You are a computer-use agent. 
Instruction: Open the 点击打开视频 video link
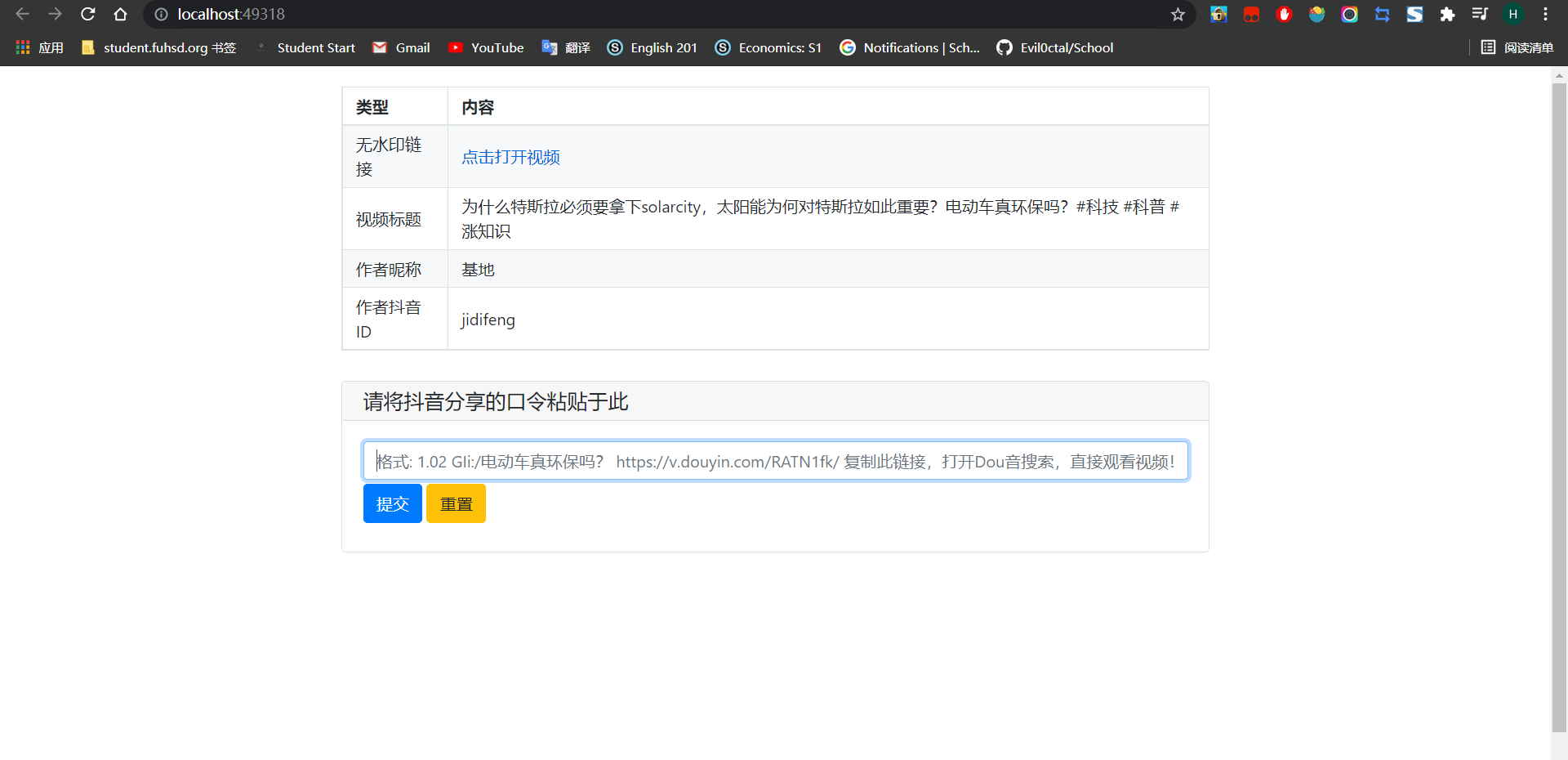(x=510, y=157)
